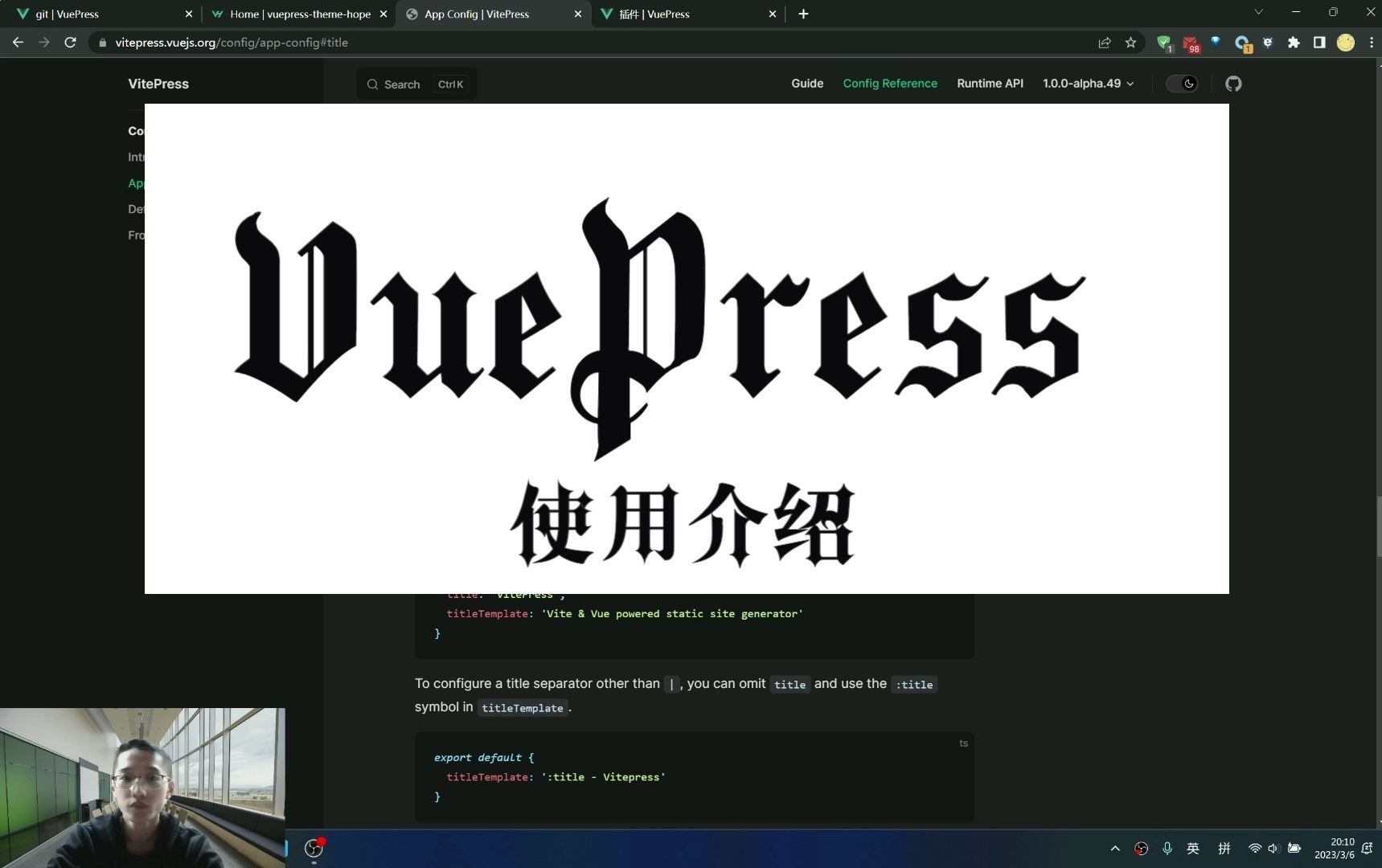The image size is (1382, 868).
Task: Click inline code 'titleTemplate' in paragraph
Action: coord(523,707)
